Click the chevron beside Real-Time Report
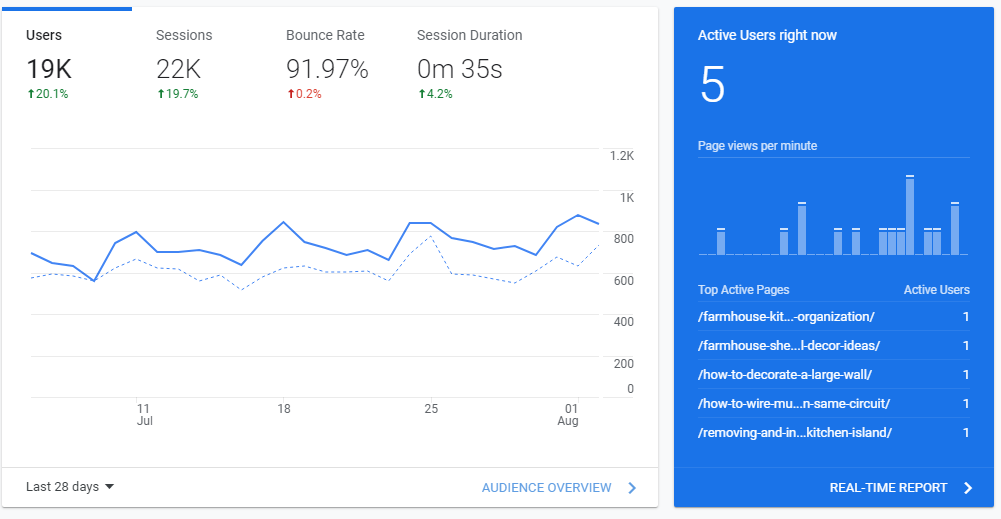This screenshot has height=519, width=1001. pyautogui.click(x=967, y=488)
